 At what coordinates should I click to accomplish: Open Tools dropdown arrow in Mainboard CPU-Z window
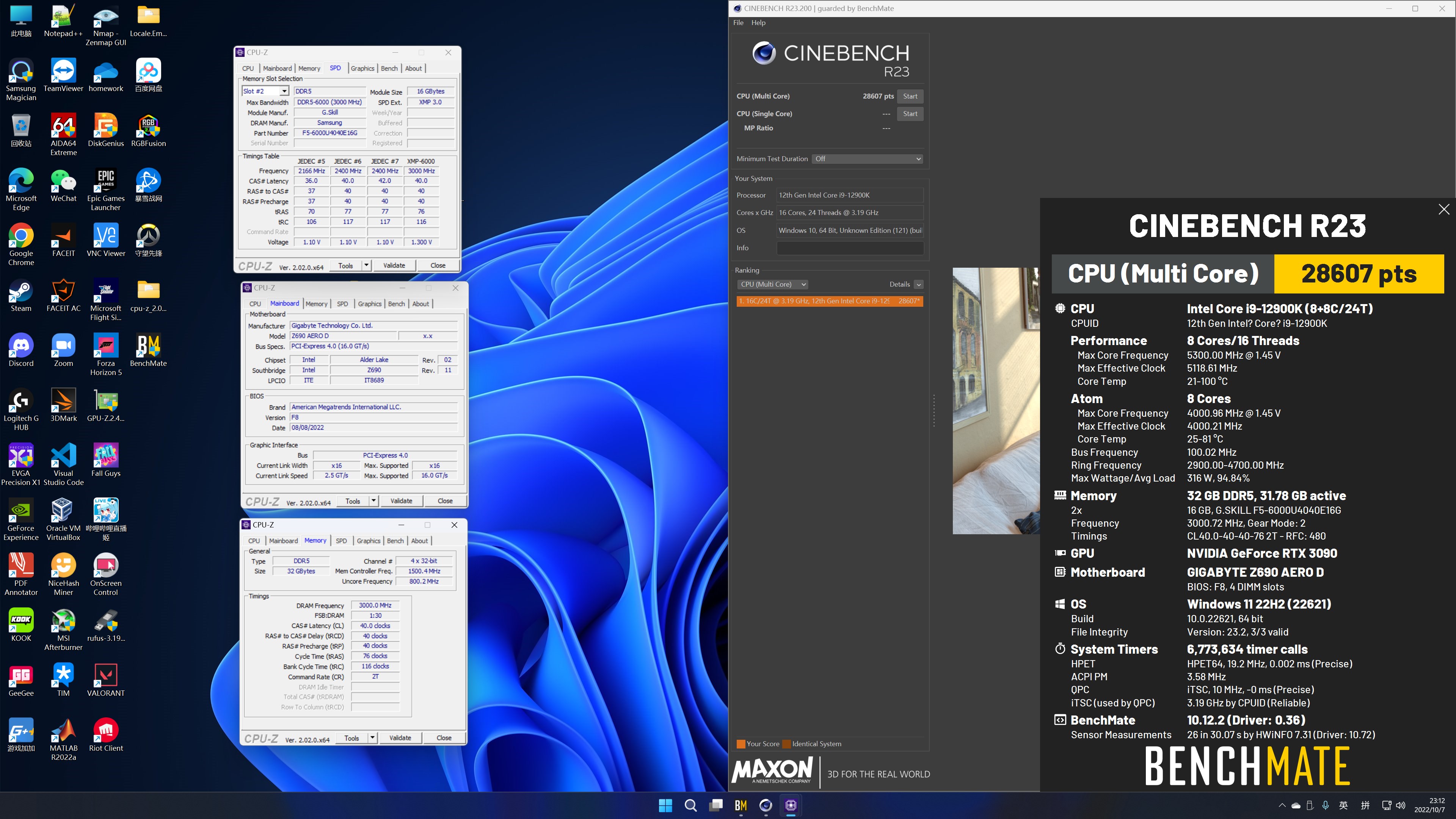(x=373, y=501)
